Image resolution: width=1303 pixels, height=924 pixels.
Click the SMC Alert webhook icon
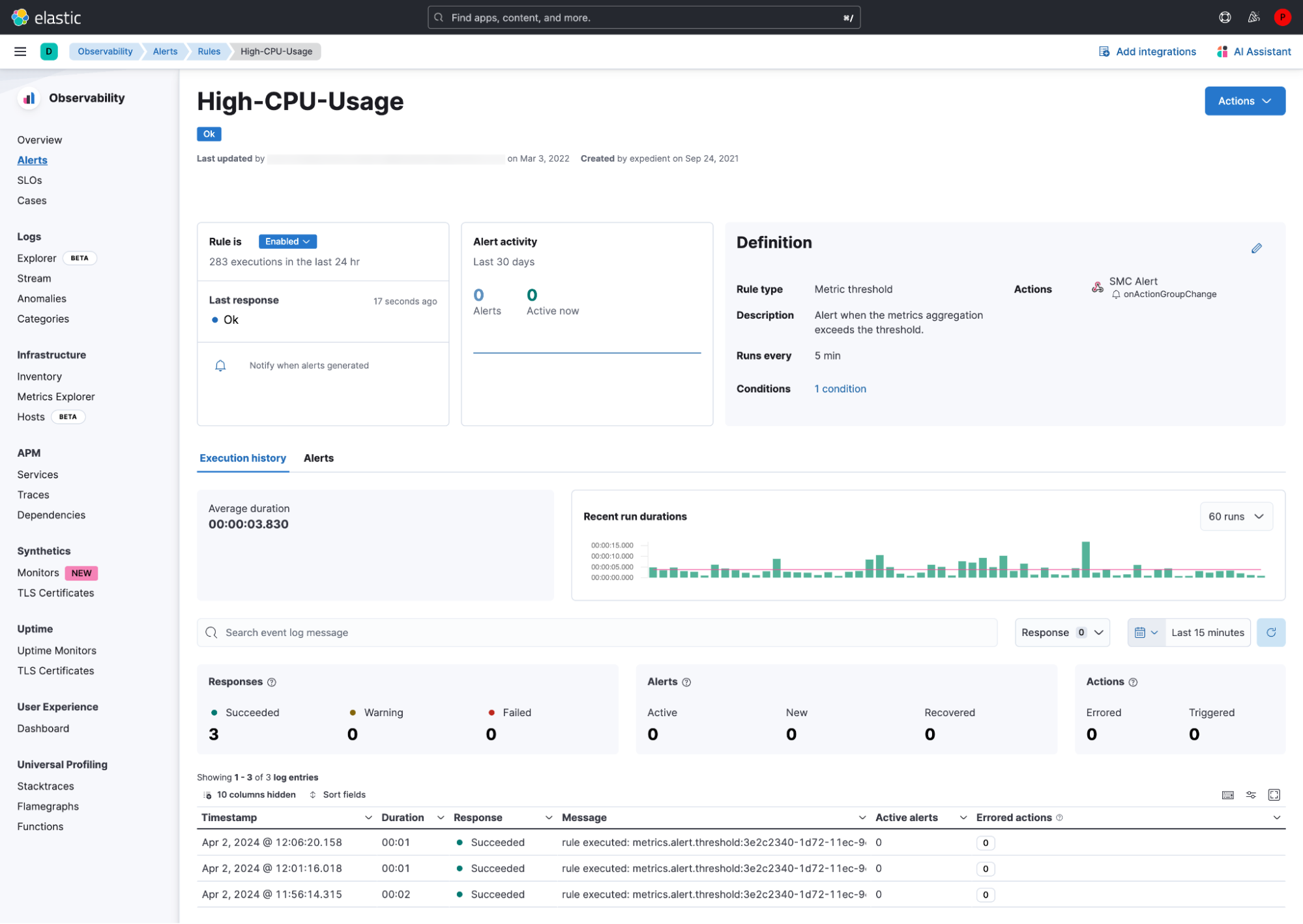point(1098,287)
